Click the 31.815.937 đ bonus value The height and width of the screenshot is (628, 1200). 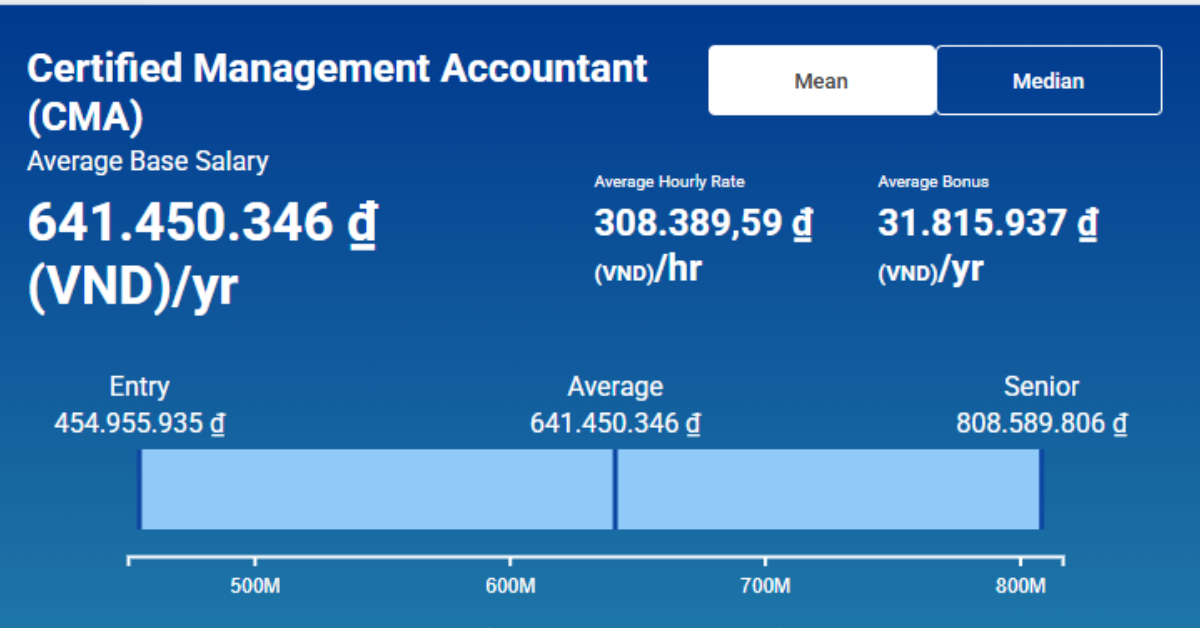pyautogui.click(x=988, y=223)
